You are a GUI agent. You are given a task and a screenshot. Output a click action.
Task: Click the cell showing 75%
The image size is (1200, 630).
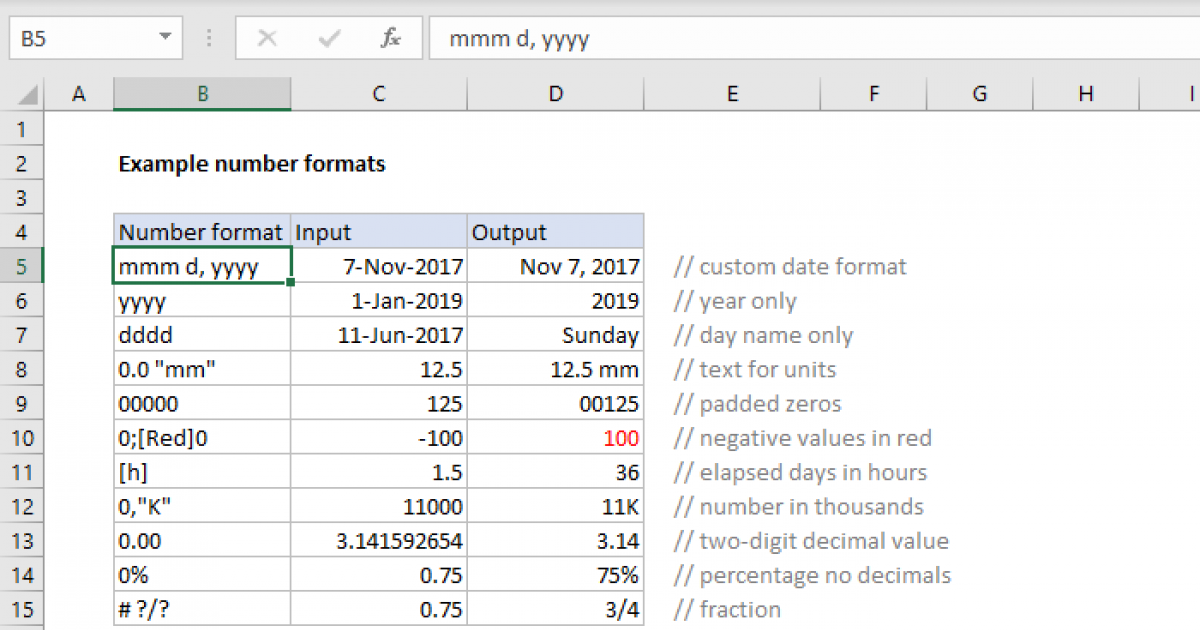pyautogui.click(x=555, y=574)
